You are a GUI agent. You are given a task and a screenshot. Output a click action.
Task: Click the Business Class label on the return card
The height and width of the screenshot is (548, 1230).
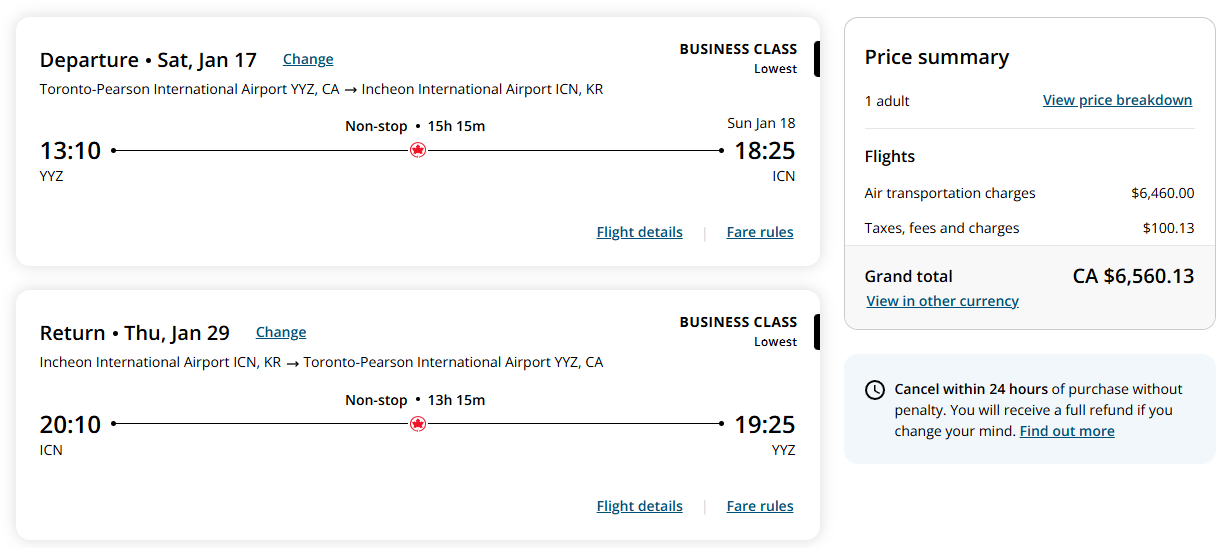coord(738,322)
